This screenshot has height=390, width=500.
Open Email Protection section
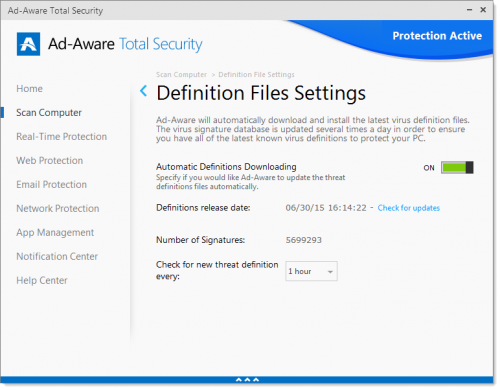pos(52,185)
